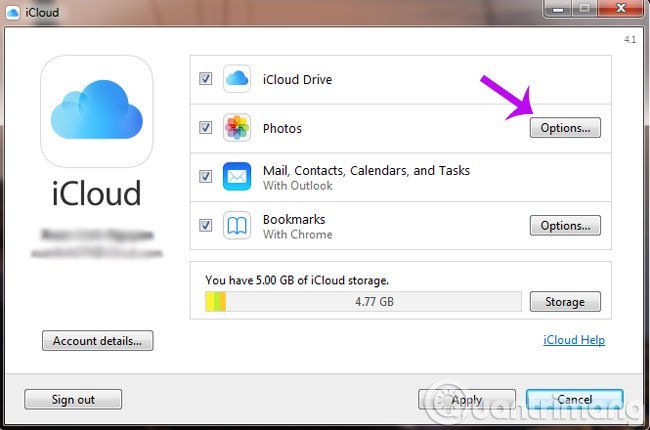650x430 pixels.
Task: Click the iCloud Drive cloud icon
Action: 237,79
